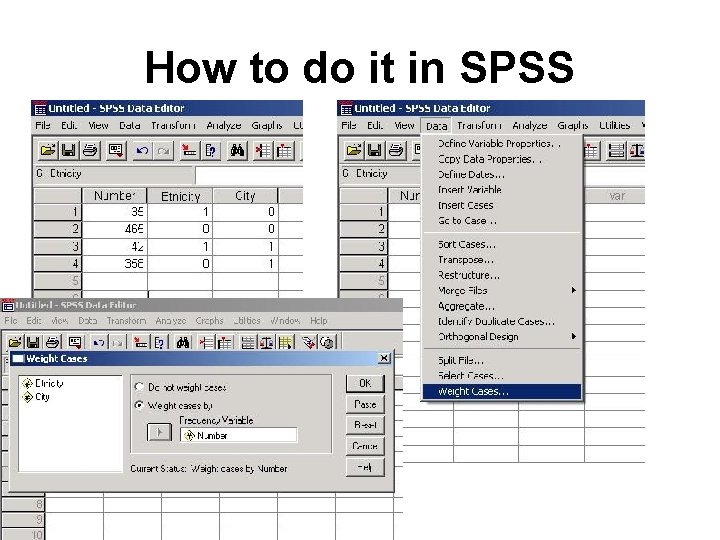Screen dimensions: 720x540
Task: Select Etnicity in the Weight Cases variable list
Action: point(43,383)
